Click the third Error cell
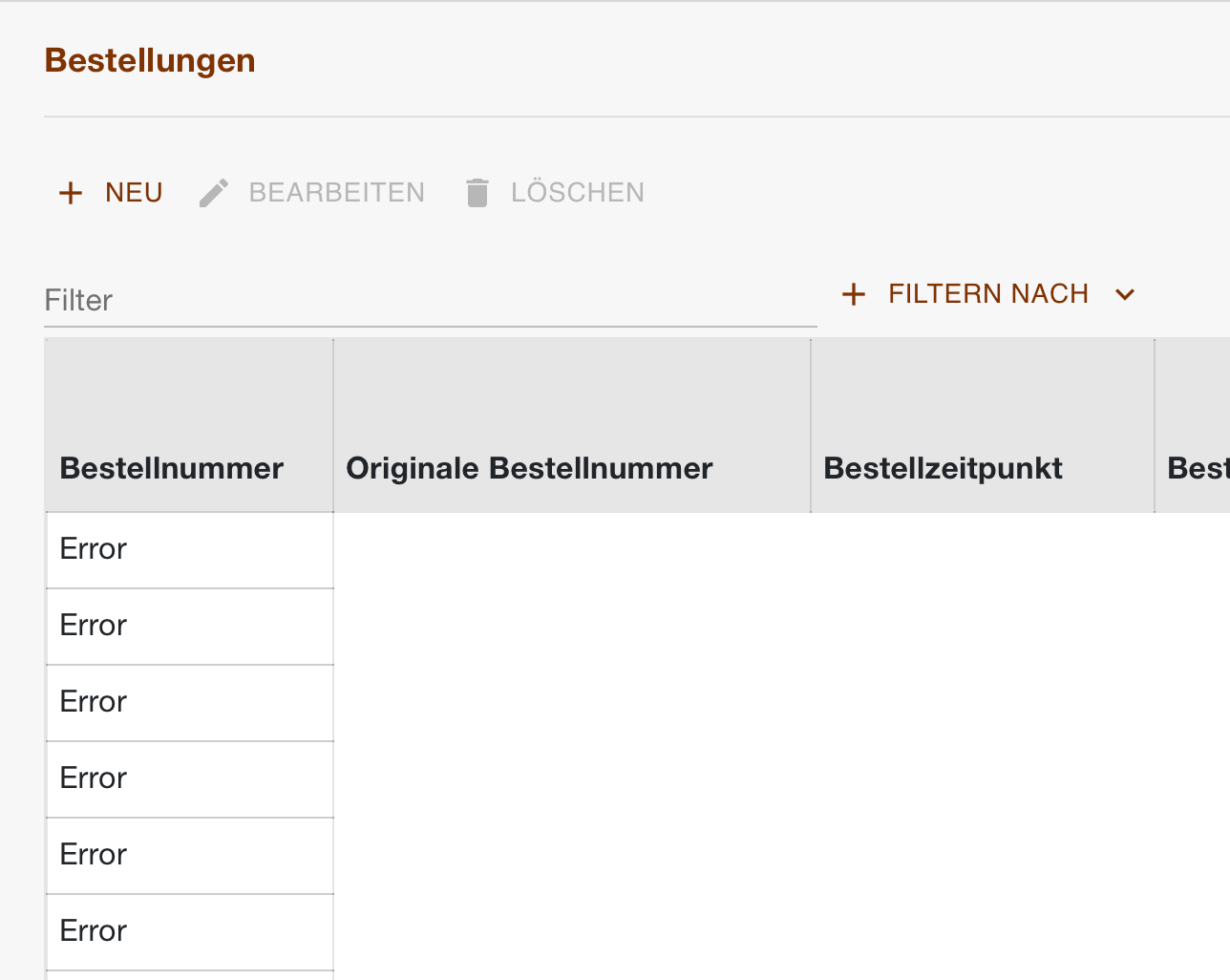The image size is (1230, 980). tap(188, 702)
